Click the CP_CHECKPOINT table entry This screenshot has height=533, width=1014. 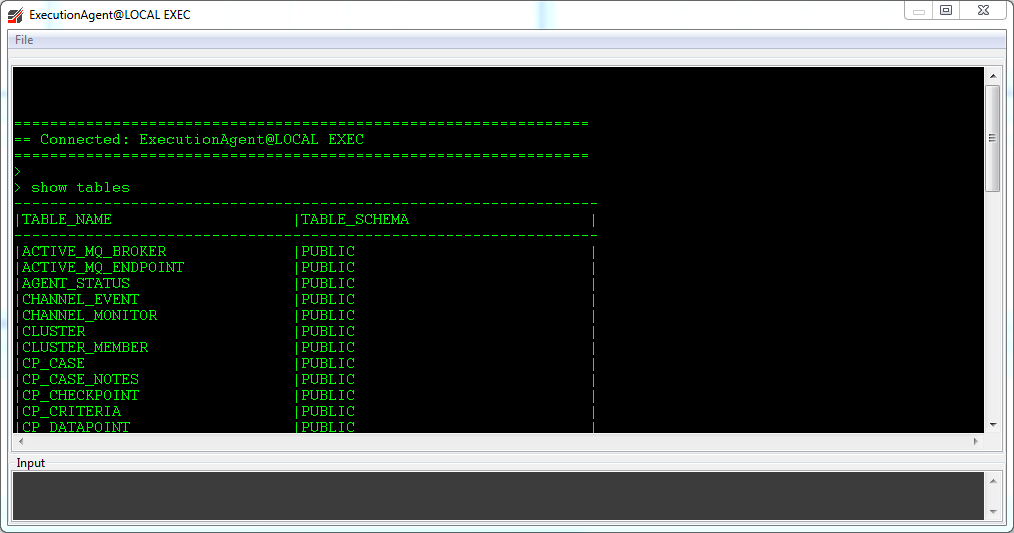point(80,396)
